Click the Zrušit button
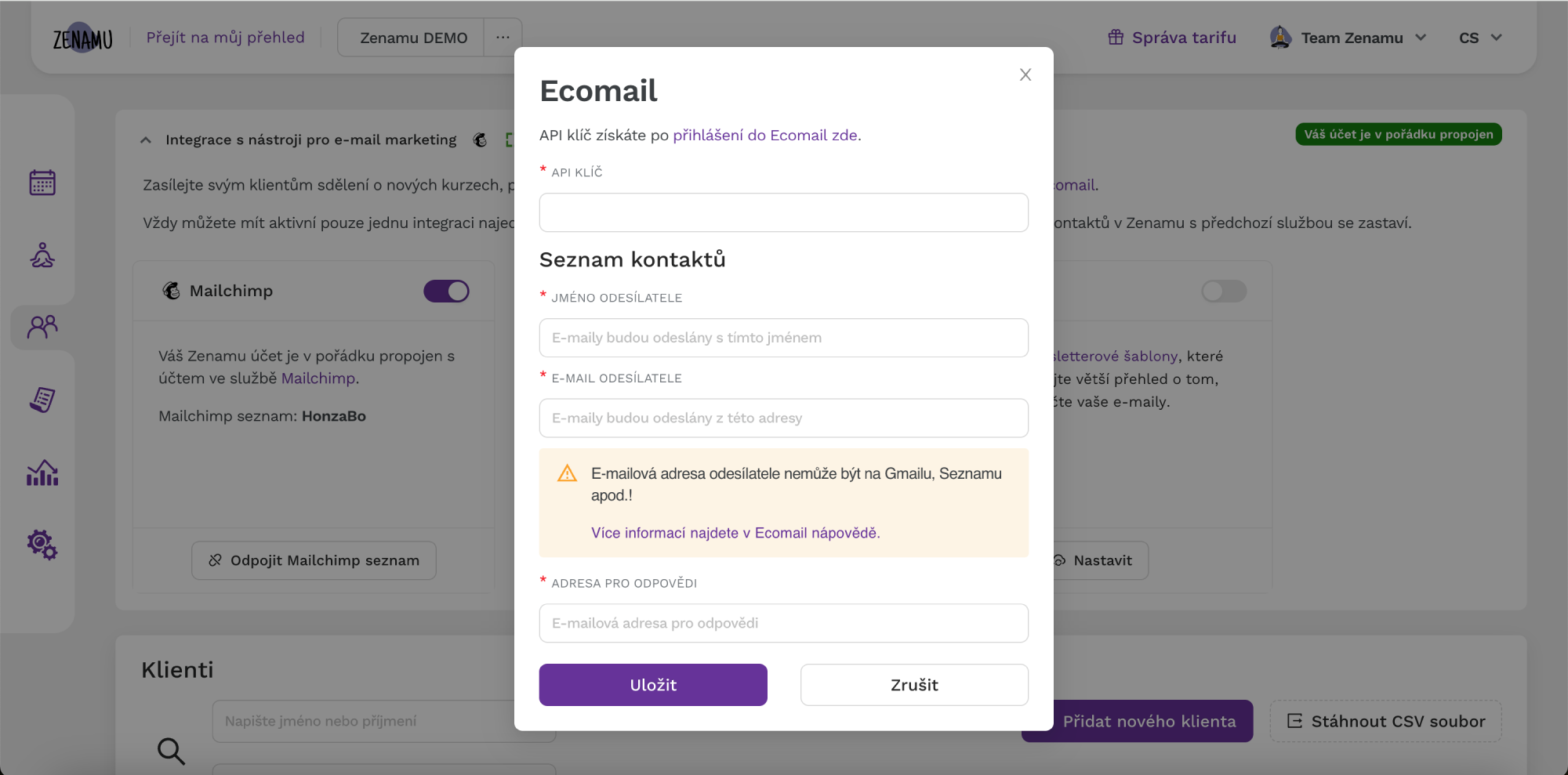1568x775 pixels. (x=914, y=685)
